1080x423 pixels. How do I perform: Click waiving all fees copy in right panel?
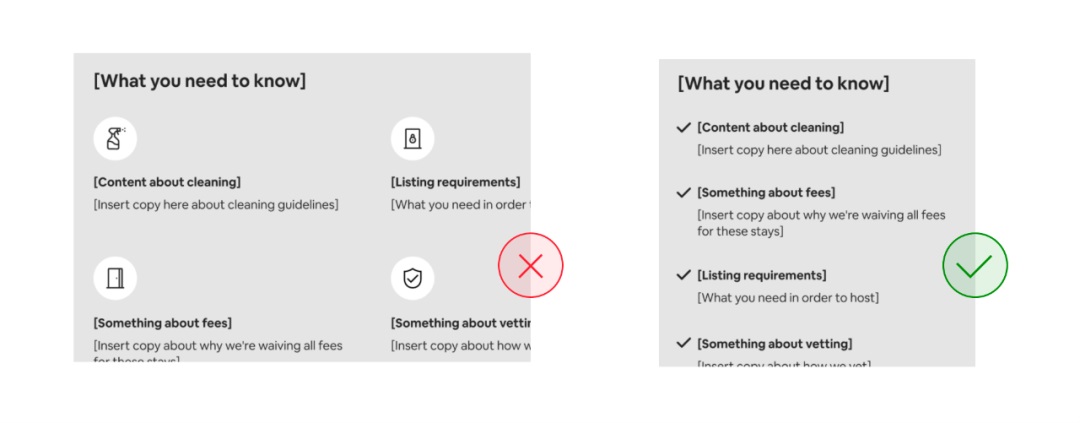821,223
